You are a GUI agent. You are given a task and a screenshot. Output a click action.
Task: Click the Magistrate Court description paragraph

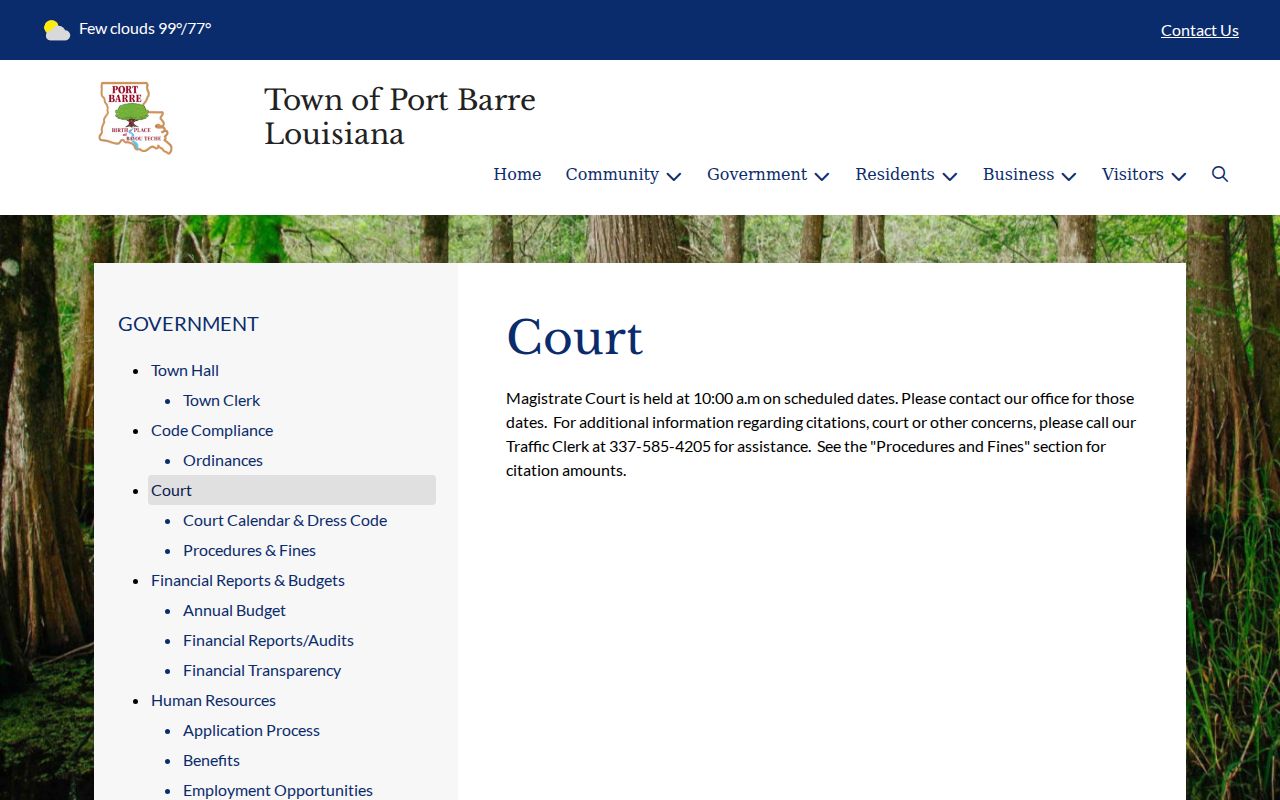(x=821, y=434)
